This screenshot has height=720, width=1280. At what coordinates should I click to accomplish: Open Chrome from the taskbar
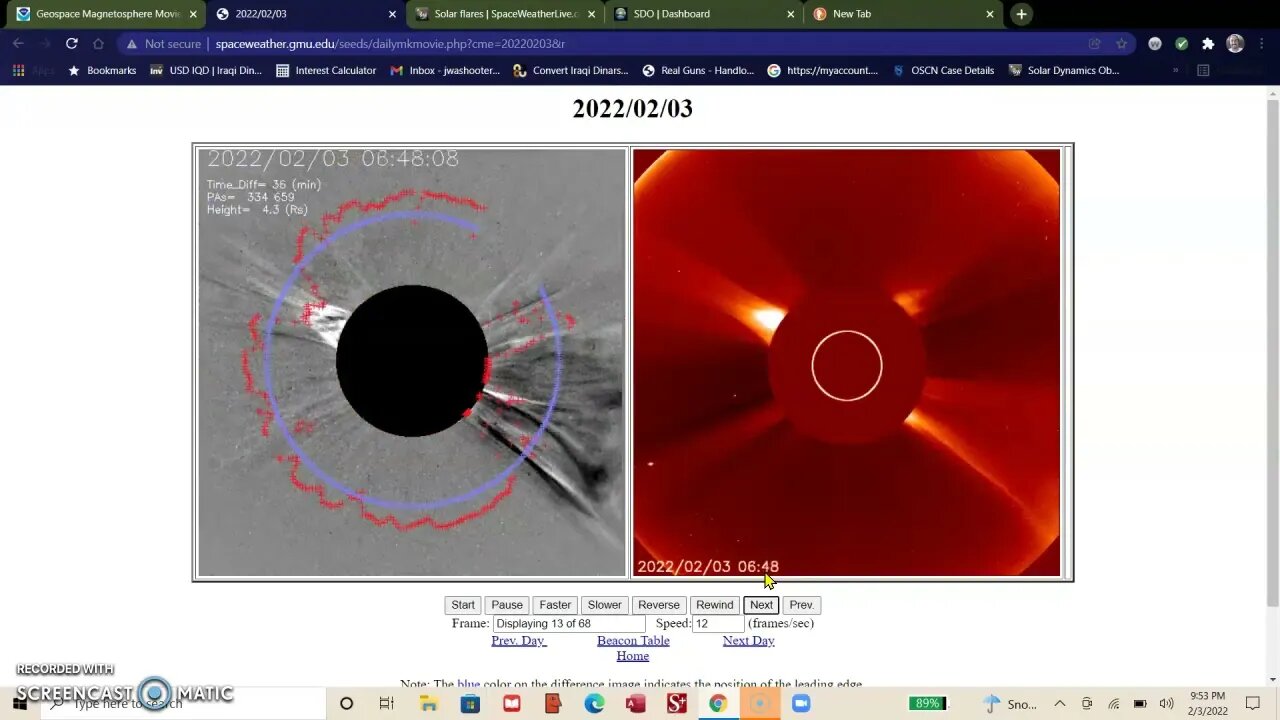[x=718, y=704]
